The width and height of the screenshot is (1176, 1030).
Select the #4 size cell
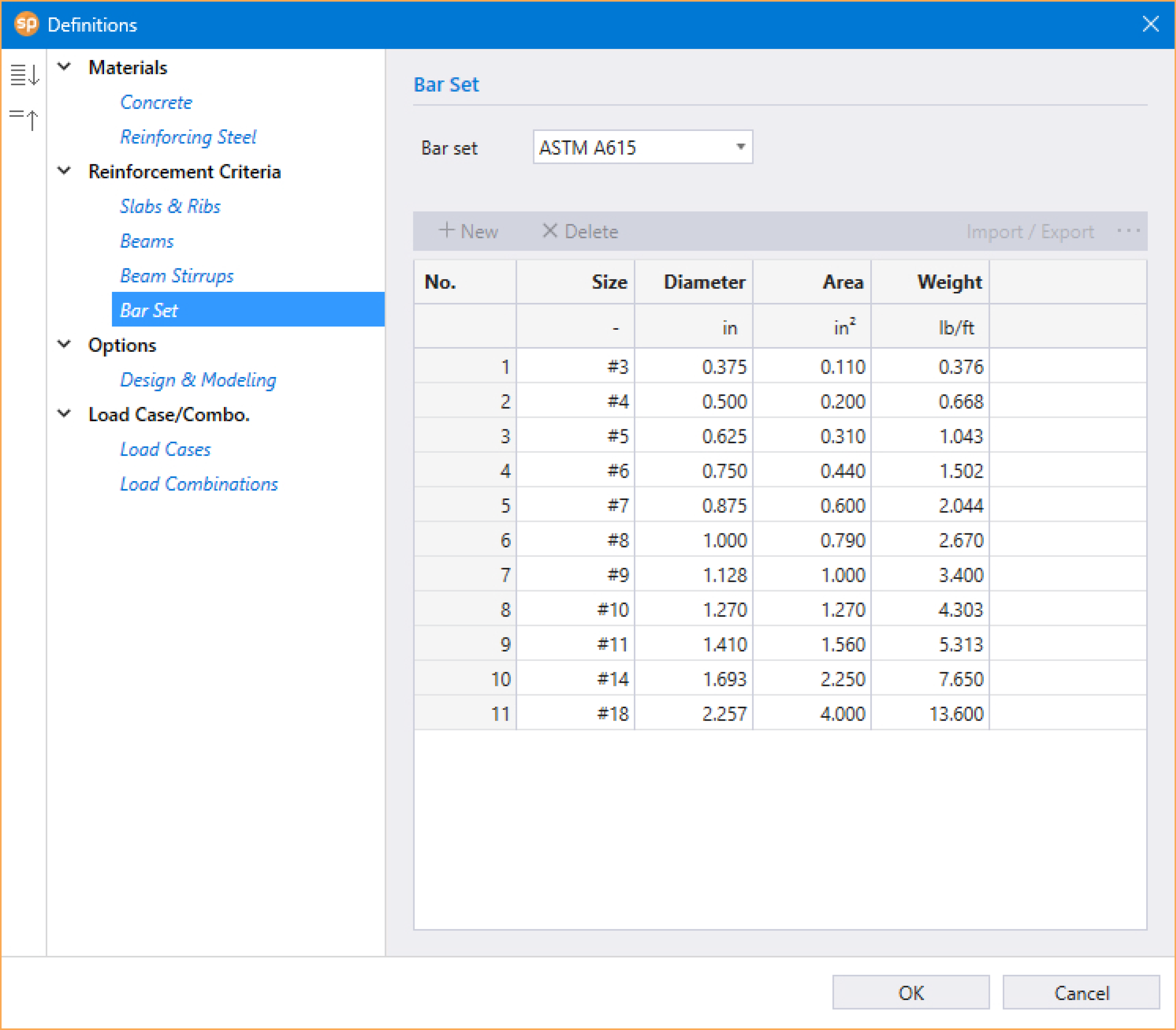pyautogui.click(x=576, y=400)
